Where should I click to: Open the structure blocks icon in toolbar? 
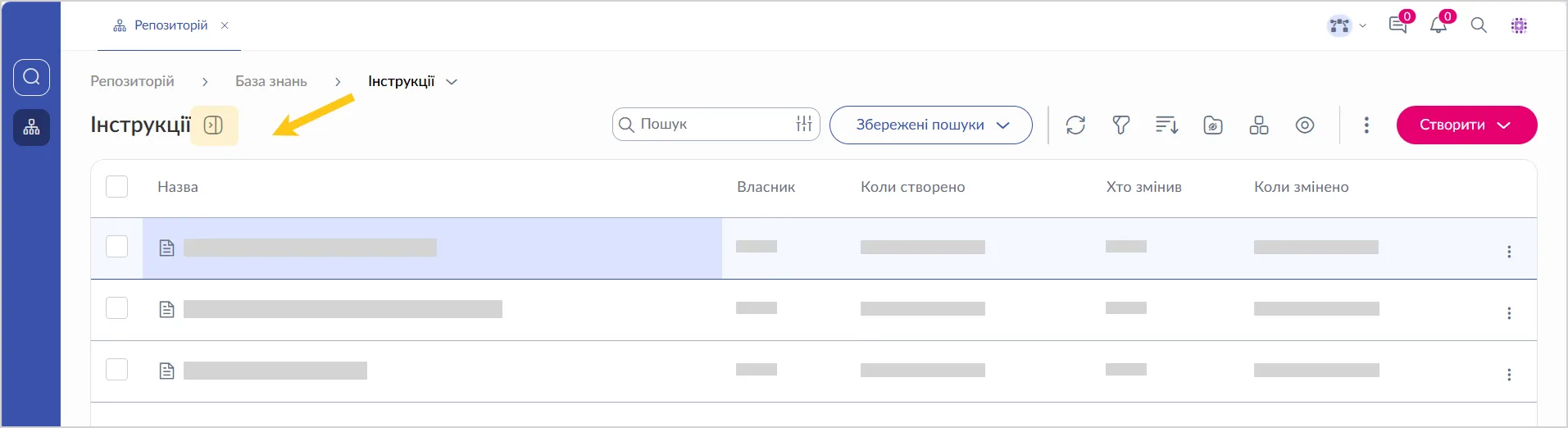click(1259, 125)
